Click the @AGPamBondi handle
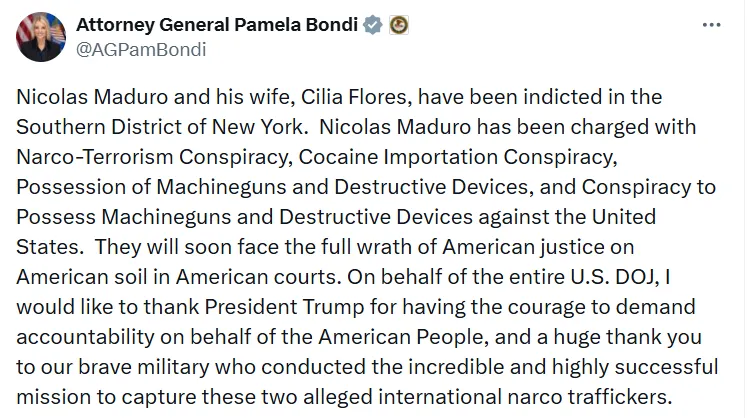750x418 pixels. [x=142, y=49]
